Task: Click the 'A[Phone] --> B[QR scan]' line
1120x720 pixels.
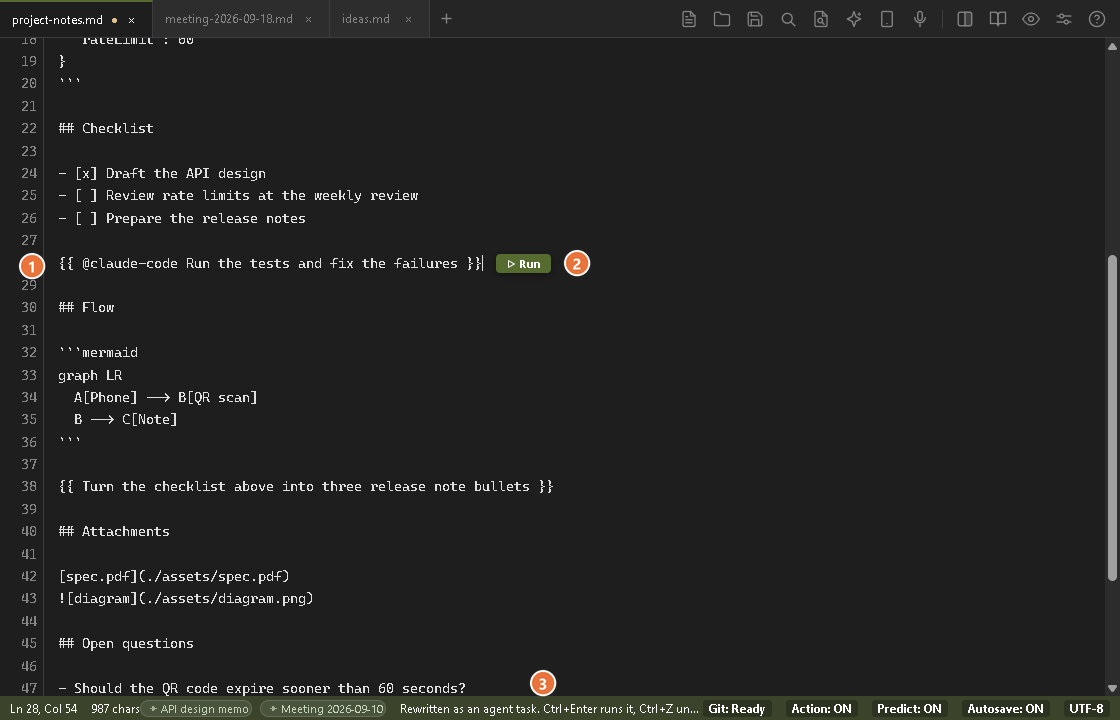Action: 165,397
